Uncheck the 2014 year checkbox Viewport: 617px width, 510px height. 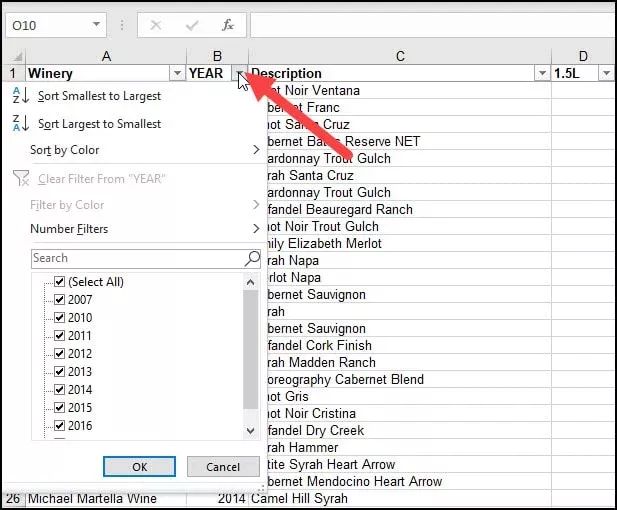pyautogui.click(x=59, y=390)
